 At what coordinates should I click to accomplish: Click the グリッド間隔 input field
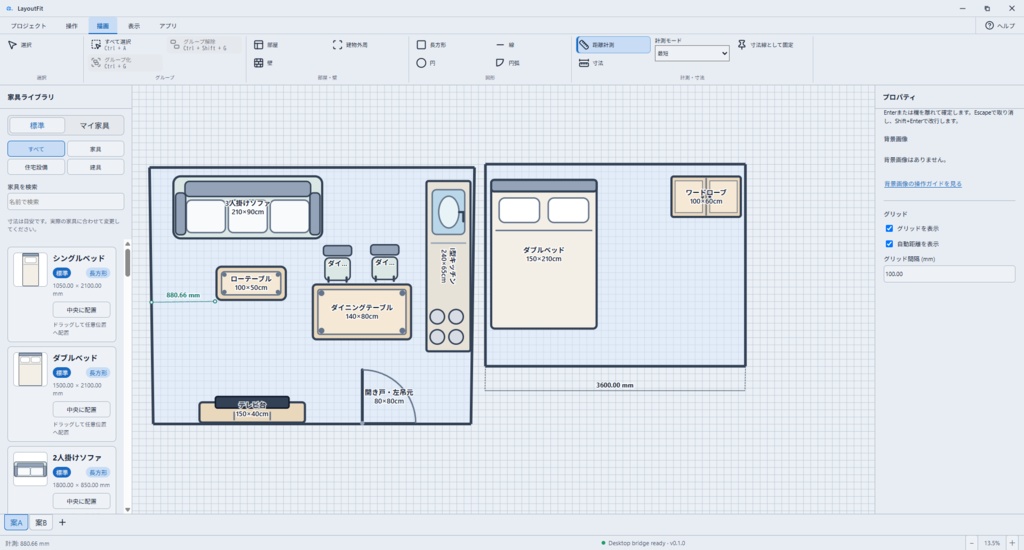pyautogui.click(x=949, y=274)
